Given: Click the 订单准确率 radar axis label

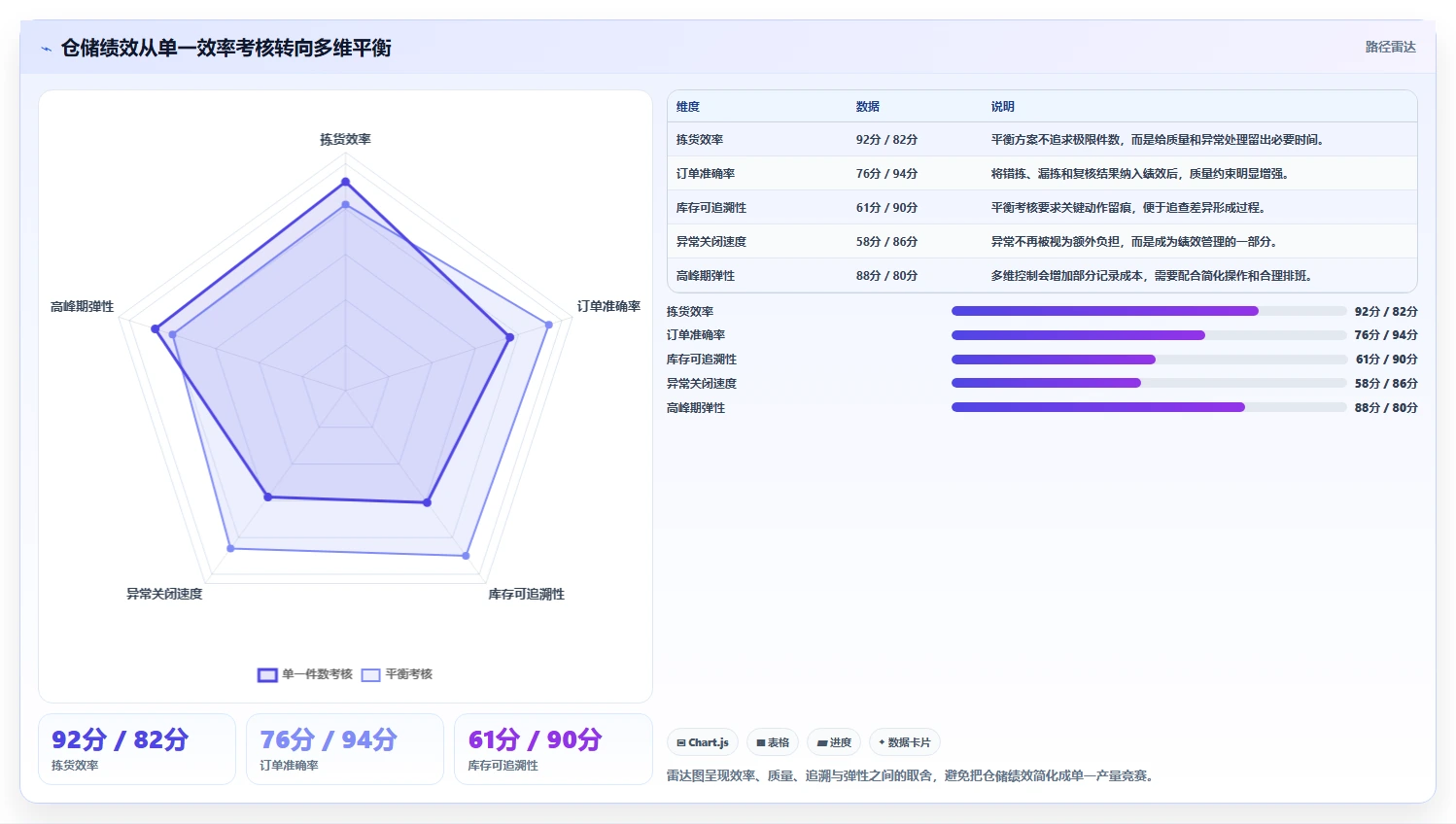Looking at the screenshot, I should [608, 306].
